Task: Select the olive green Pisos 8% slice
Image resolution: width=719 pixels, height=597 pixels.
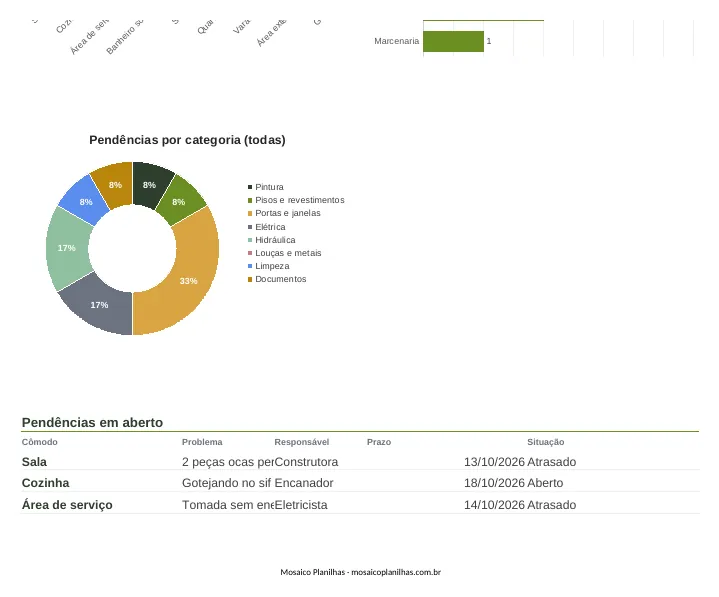Action: point(181,199)
